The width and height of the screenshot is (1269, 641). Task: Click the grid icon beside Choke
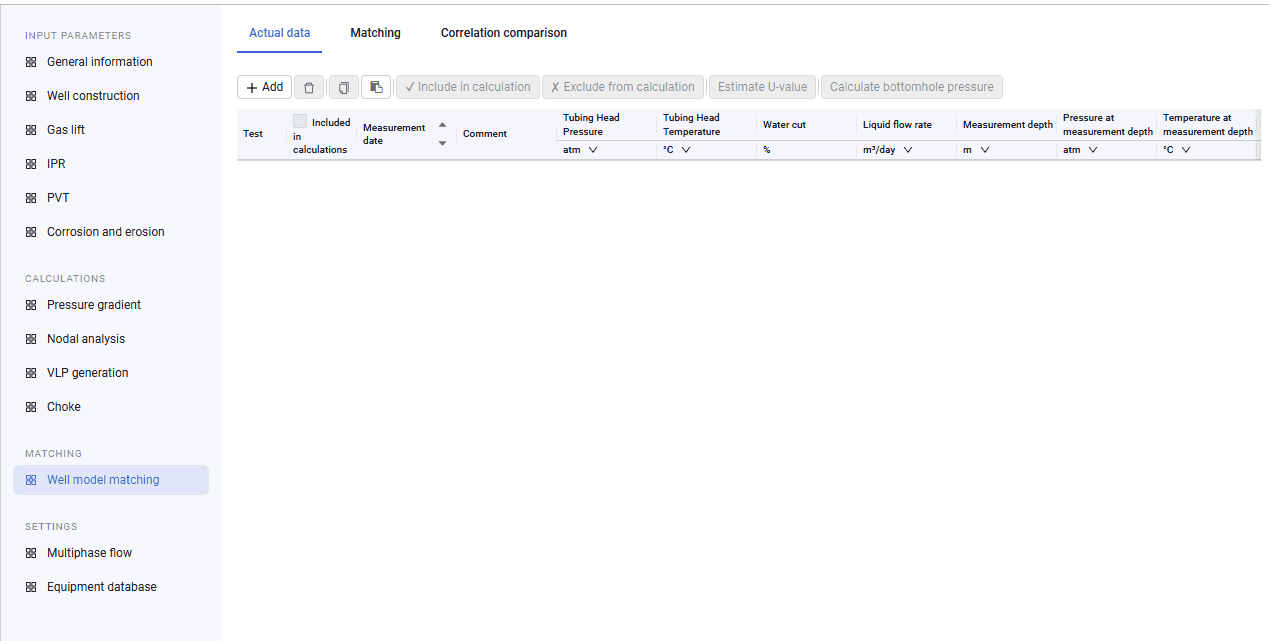point(31,407)
